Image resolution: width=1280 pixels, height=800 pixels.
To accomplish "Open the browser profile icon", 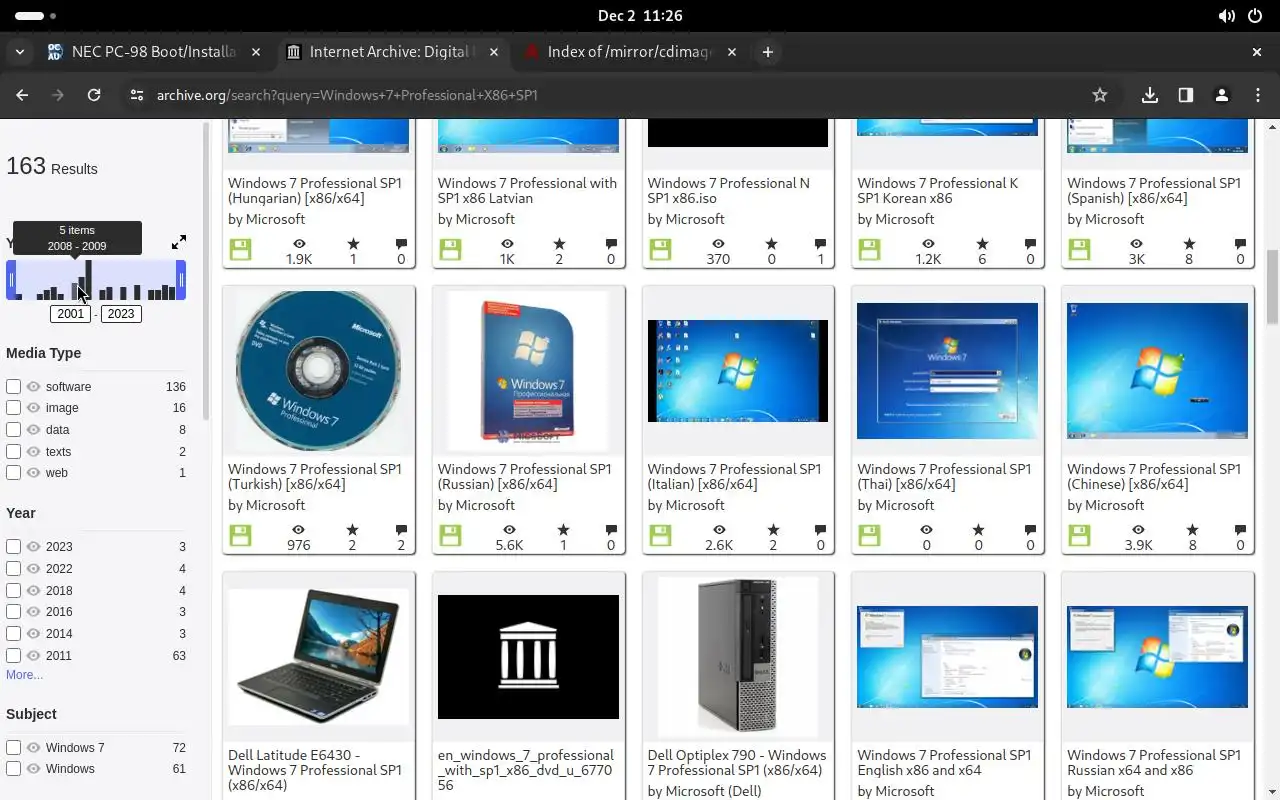I will click(1221, 95).
